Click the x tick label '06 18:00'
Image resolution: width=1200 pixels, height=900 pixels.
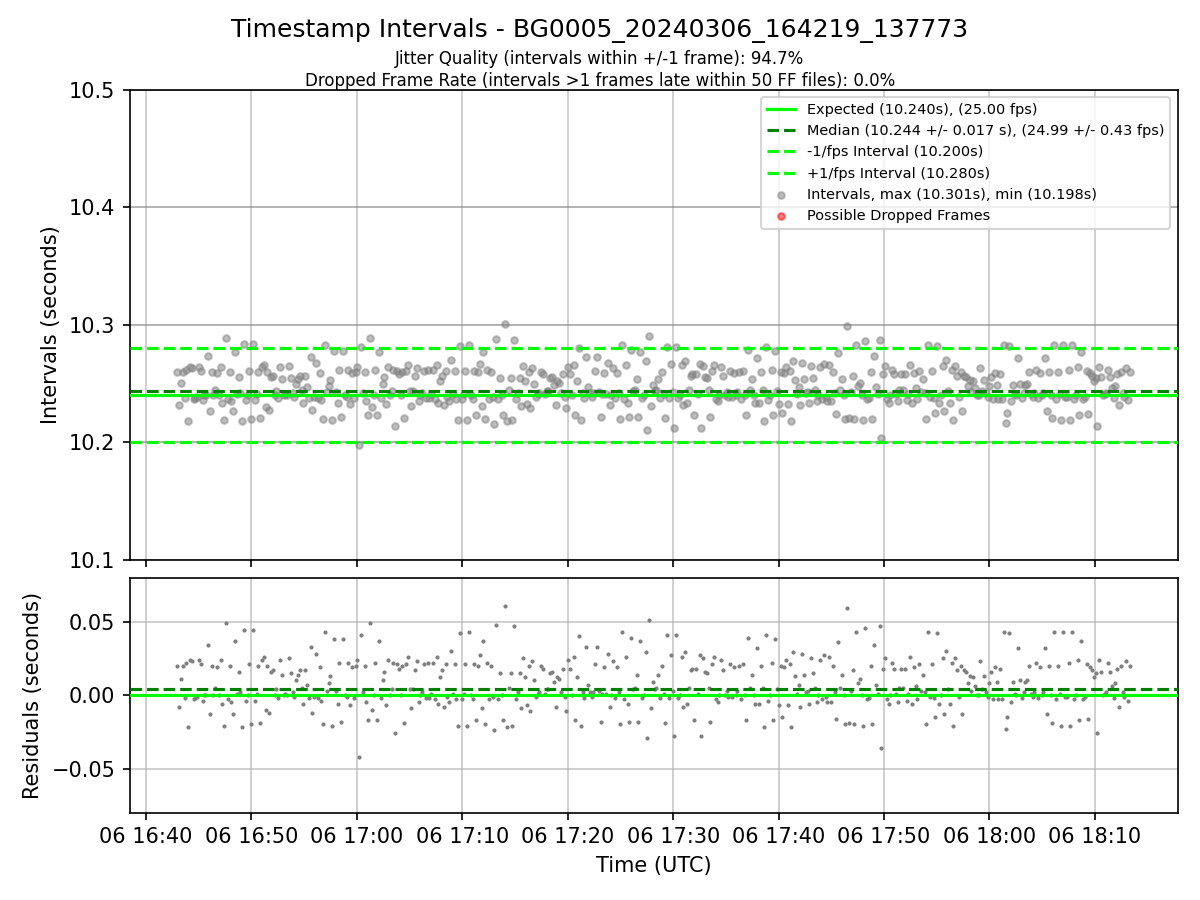click(989, 835)
